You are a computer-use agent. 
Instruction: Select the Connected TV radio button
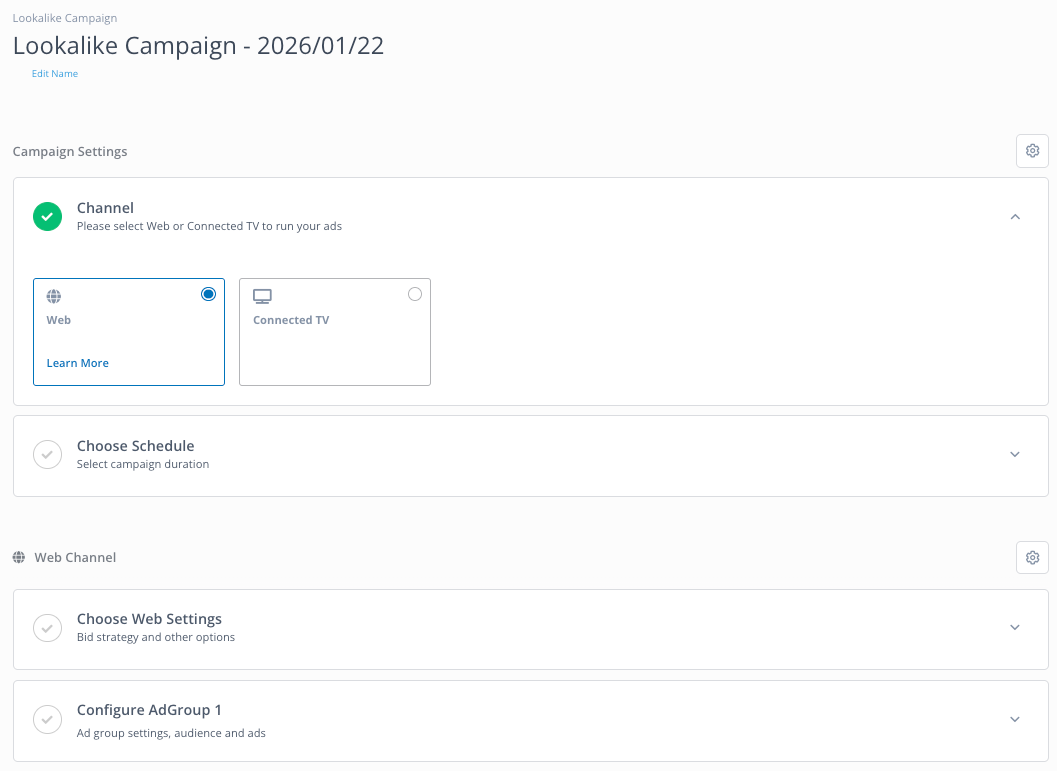(415, 294)
